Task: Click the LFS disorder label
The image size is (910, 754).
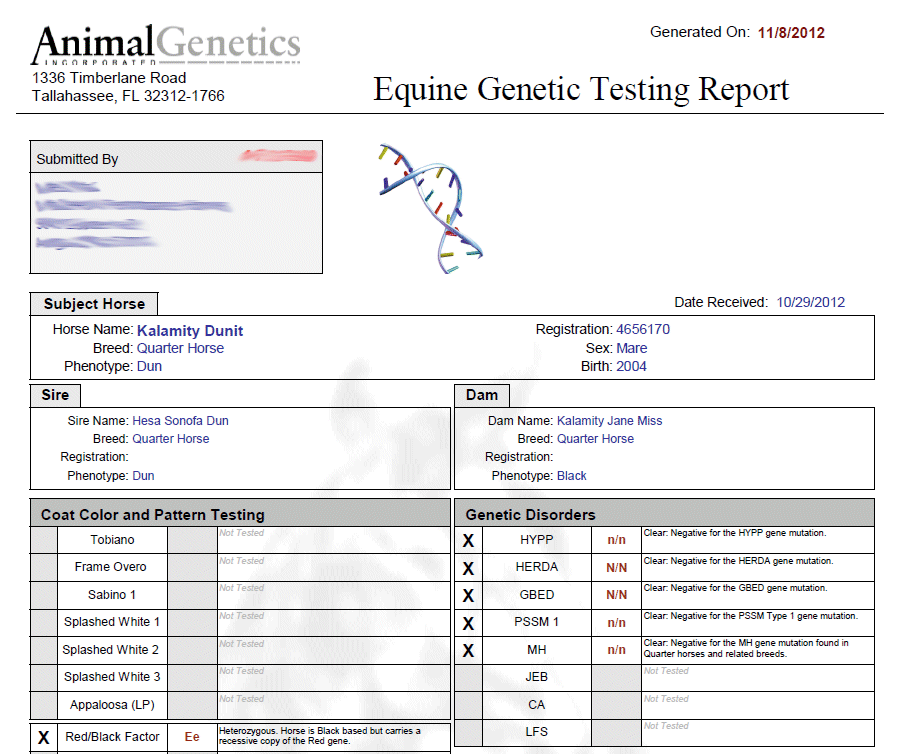Action: point(536,732)
